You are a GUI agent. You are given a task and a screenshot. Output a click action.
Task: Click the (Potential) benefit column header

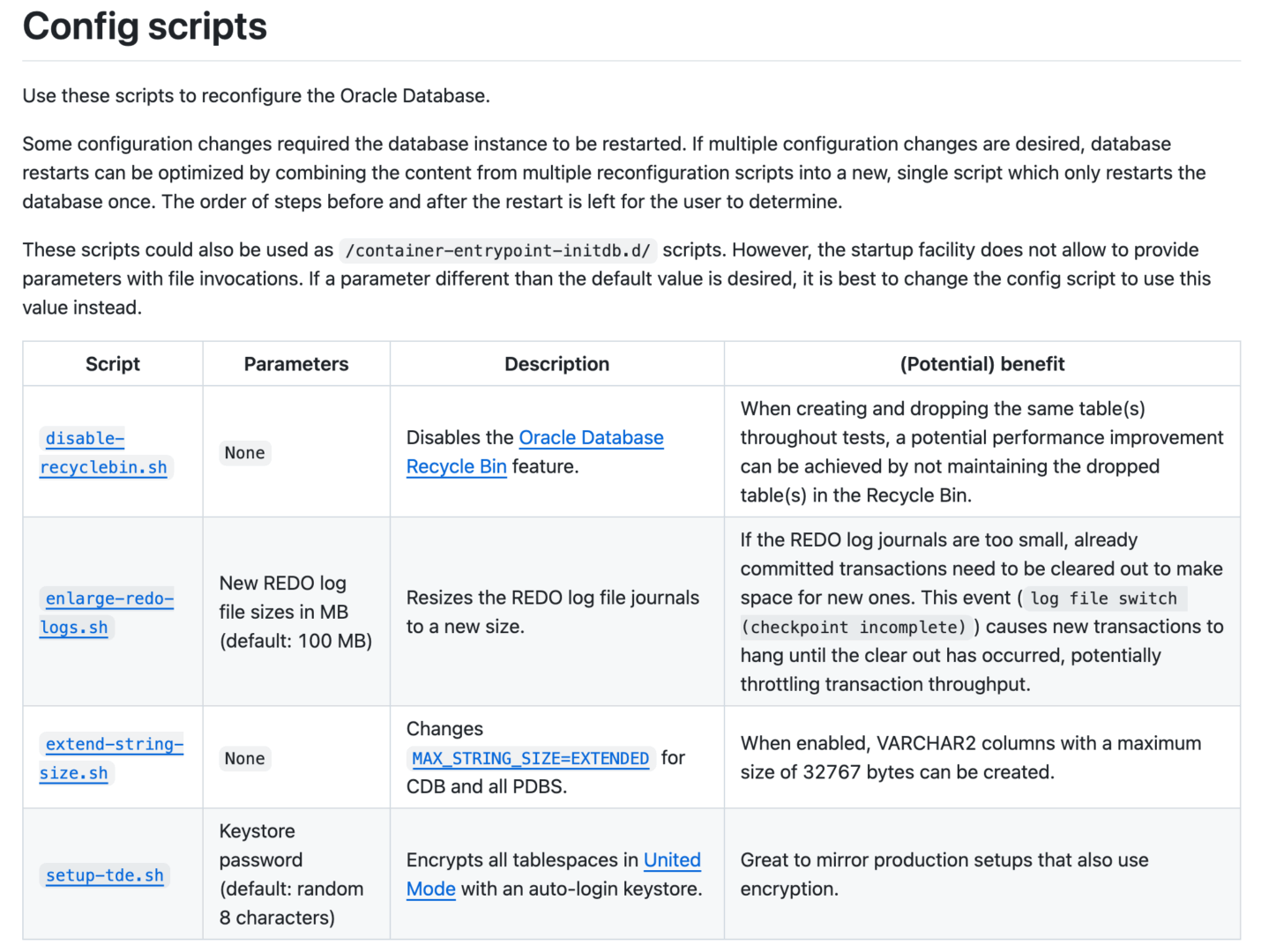981,364
